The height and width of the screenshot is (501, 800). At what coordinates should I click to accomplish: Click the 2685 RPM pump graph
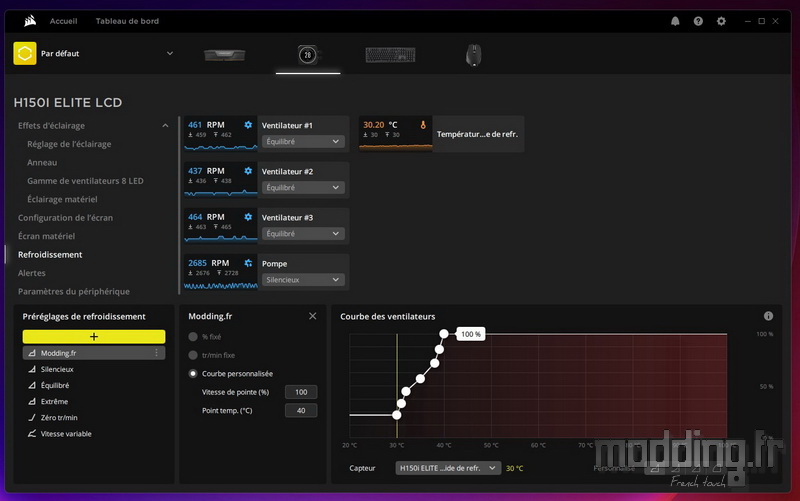pyautogui.click(x=220, y=272)
